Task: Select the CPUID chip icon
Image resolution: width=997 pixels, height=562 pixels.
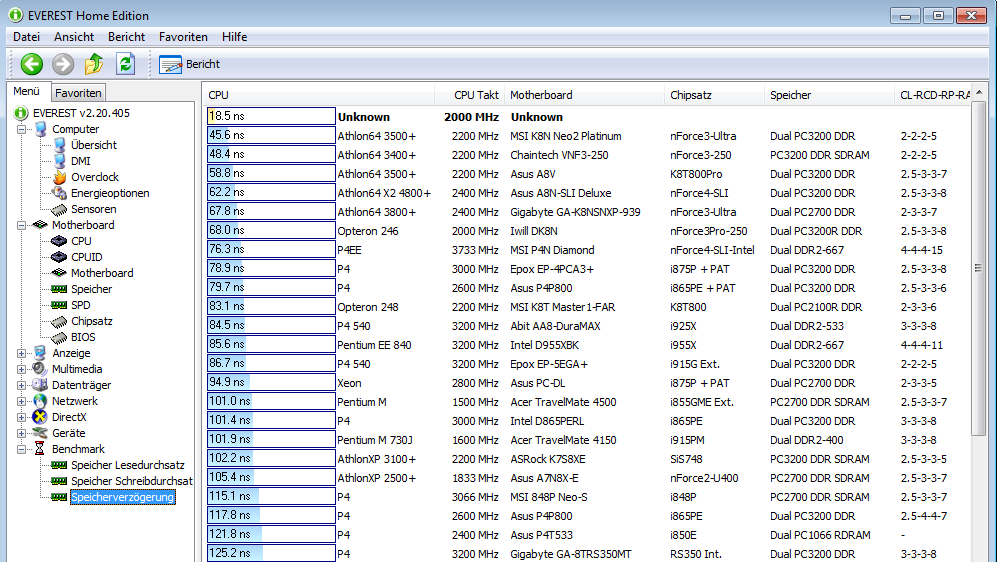Action: pyautogui.click(x=59, y=257)
